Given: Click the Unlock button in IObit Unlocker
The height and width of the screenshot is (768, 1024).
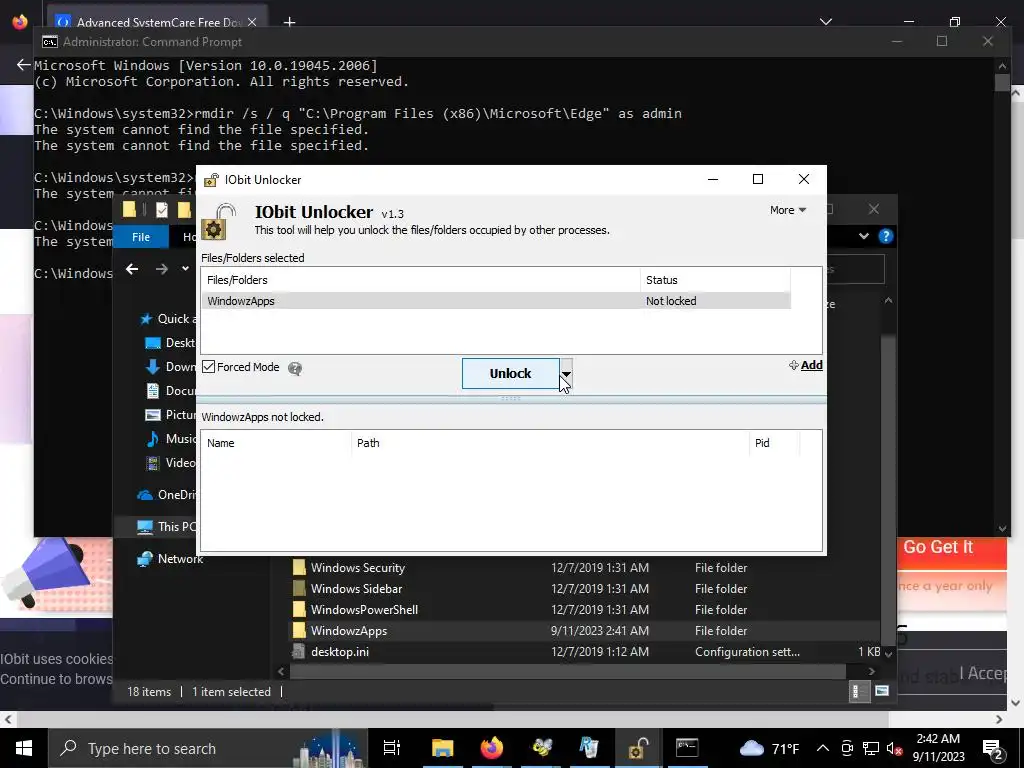Looking at the screenshot, I should click(510, 374).
